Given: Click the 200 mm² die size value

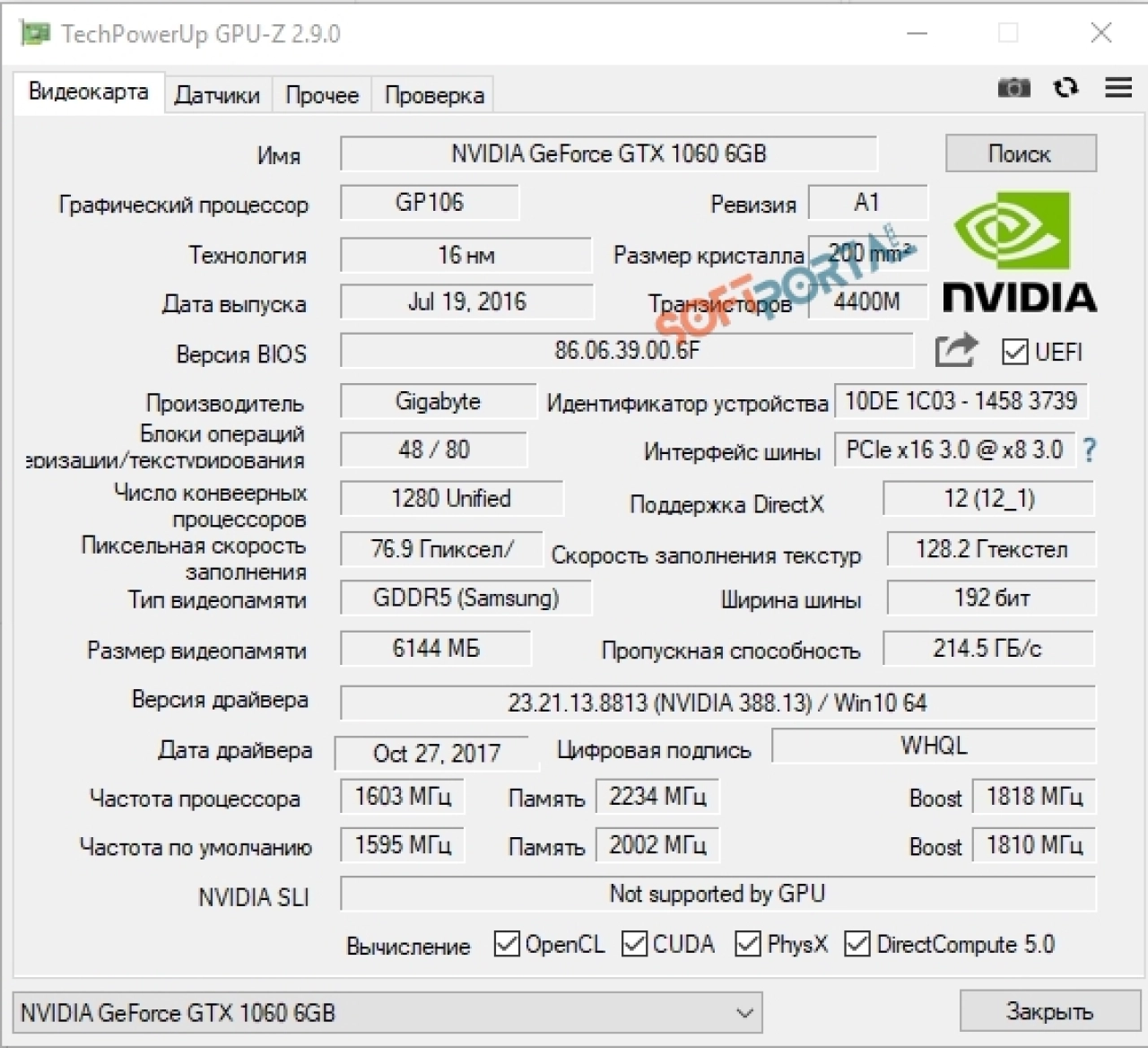Looking at the screenshot, I should coord(867,253).
